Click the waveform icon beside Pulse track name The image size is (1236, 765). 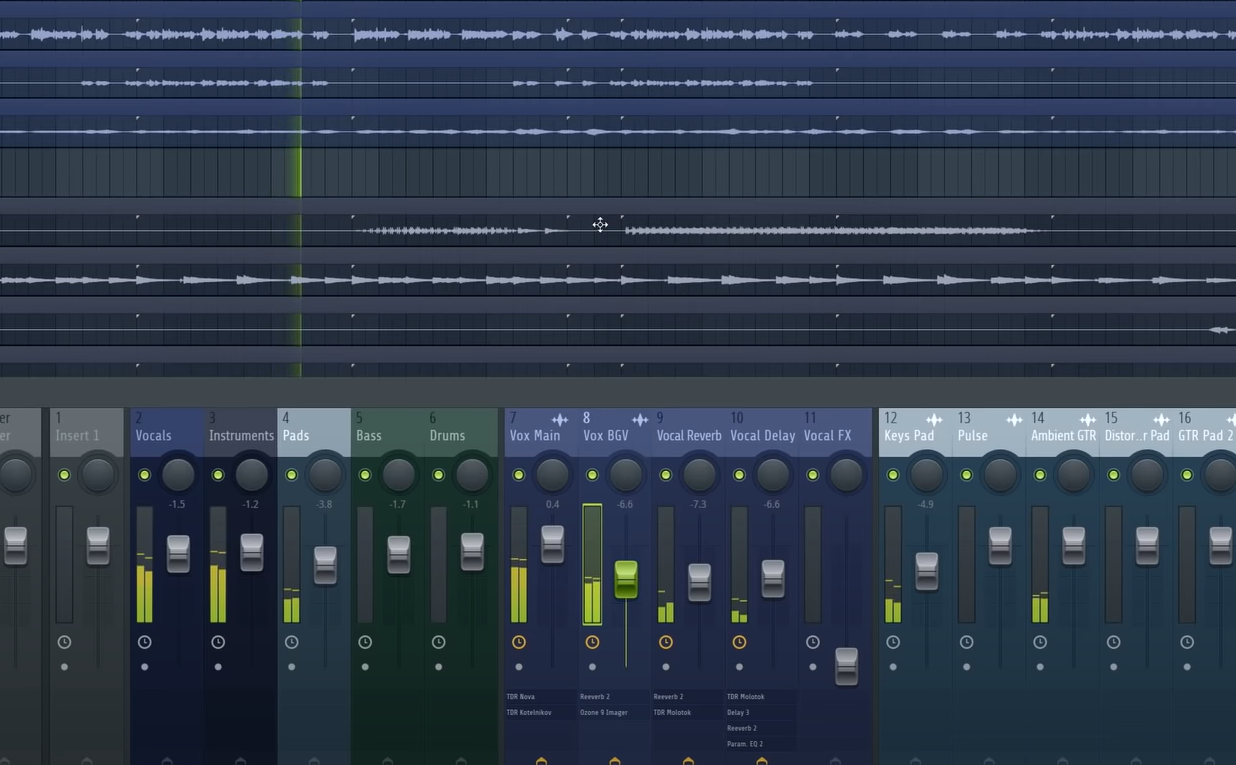coord(1014,419)
